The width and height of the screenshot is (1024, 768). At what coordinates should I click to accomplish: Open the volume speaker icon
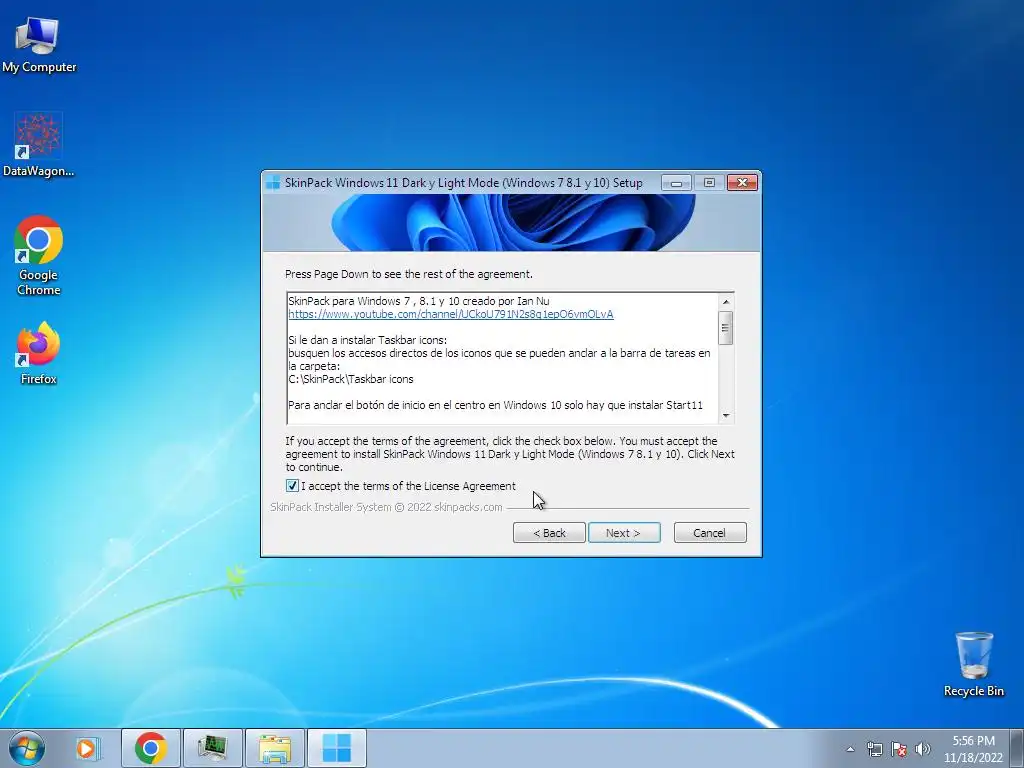point(923,749)
